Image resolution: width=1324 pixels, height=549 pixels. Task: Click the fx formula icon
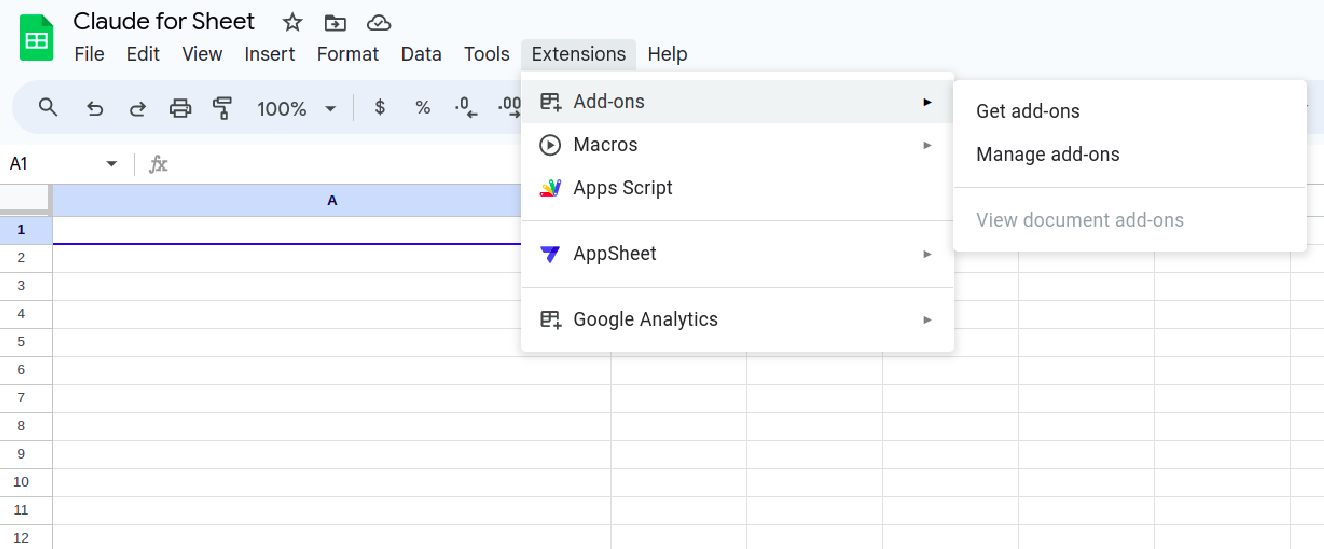click(x=158, y=164)
